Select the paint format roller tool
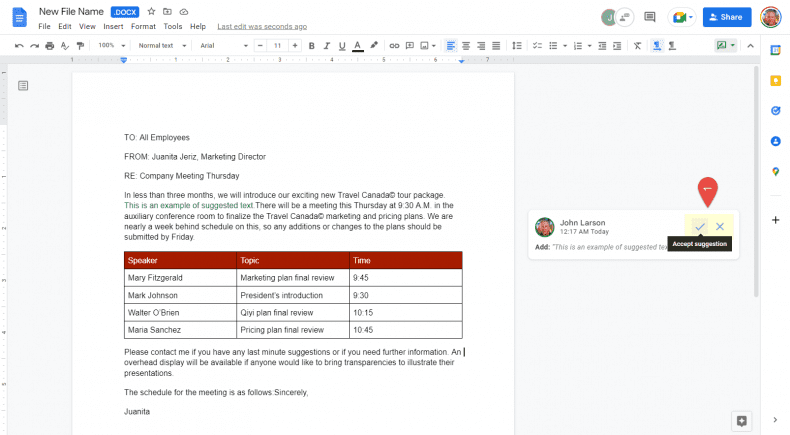Screen dimensions: 790x435 80,46
